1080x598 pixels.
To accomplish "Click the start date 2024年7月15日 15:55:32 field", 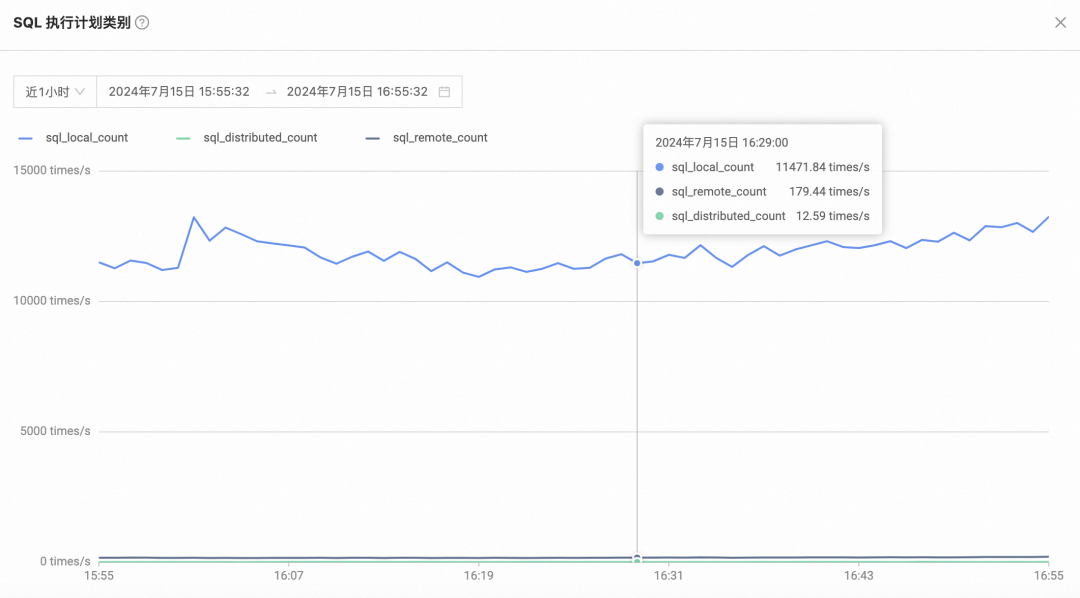I will [179, 92].
